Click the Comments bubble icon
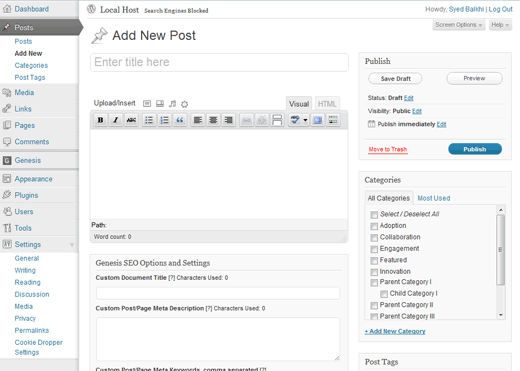Image resolution: width=520 pixels, height=371 pixels. 7,142
